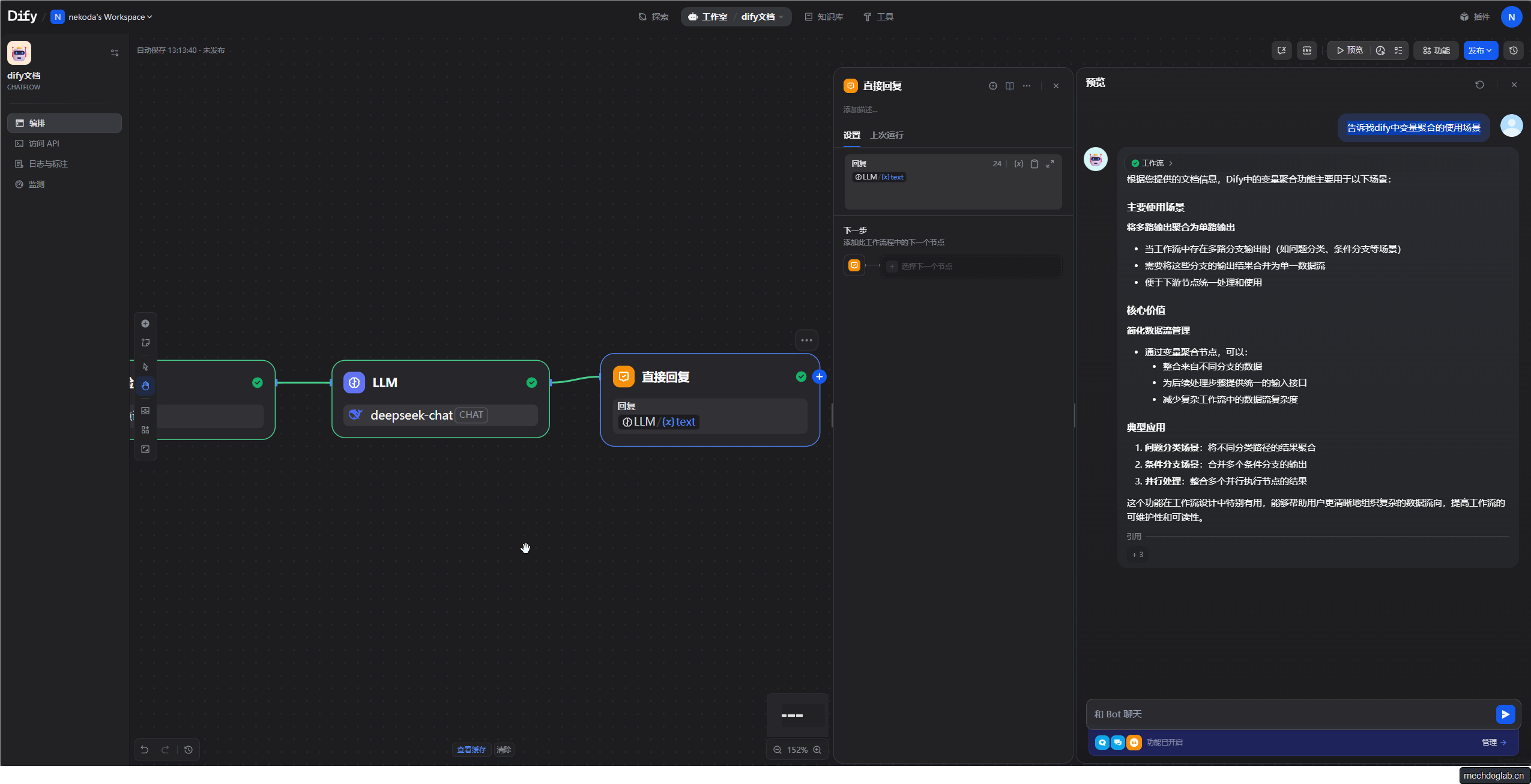Screen dimensions: 1531x784
Task: Select the hand pan tool
Action: coord(145,386)
